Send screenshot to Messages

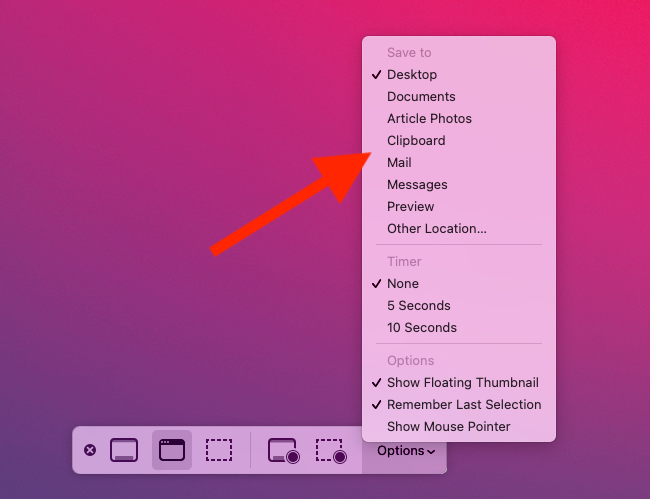(x=459, y=184)
